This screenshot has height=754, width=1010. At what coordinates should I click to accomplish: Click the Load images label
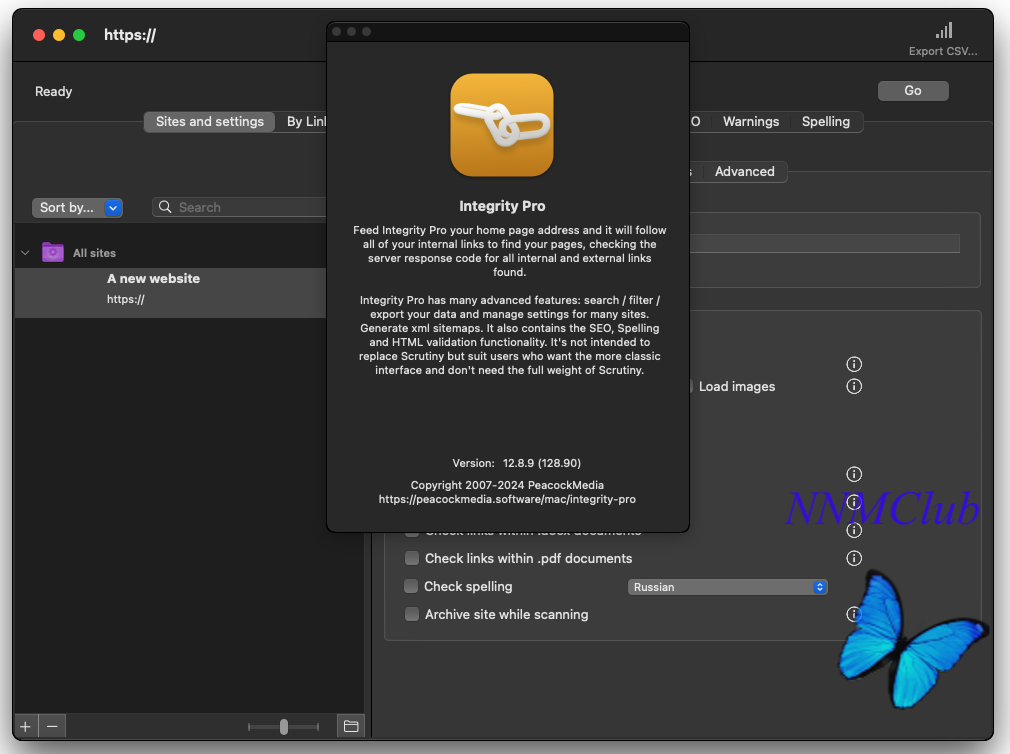point(737,386)
